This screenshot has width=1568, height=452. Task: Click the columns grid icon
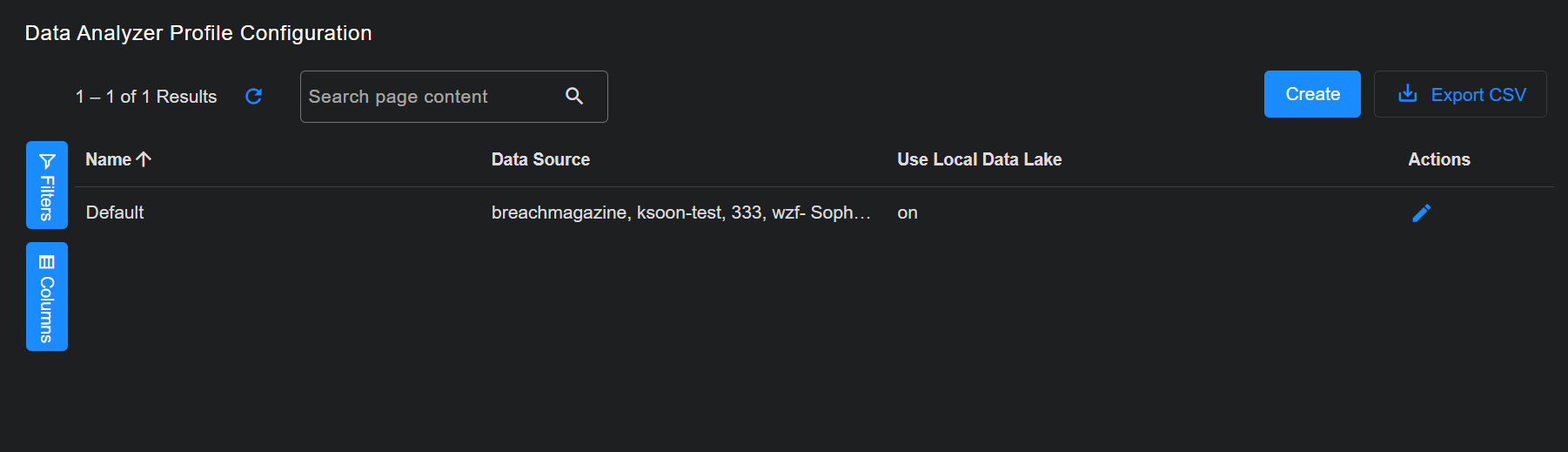pyautogui.click(x=47, y=262)
